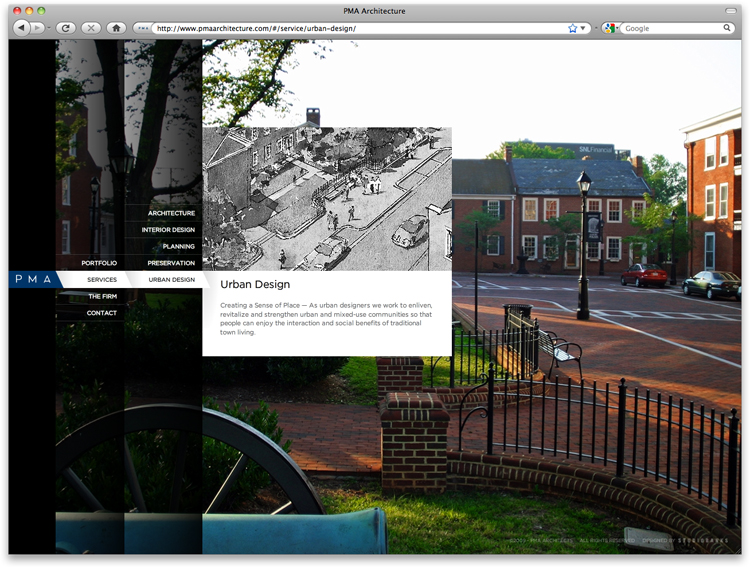
Task: Open the Interior Design menu item
Action: coord(168,230)
